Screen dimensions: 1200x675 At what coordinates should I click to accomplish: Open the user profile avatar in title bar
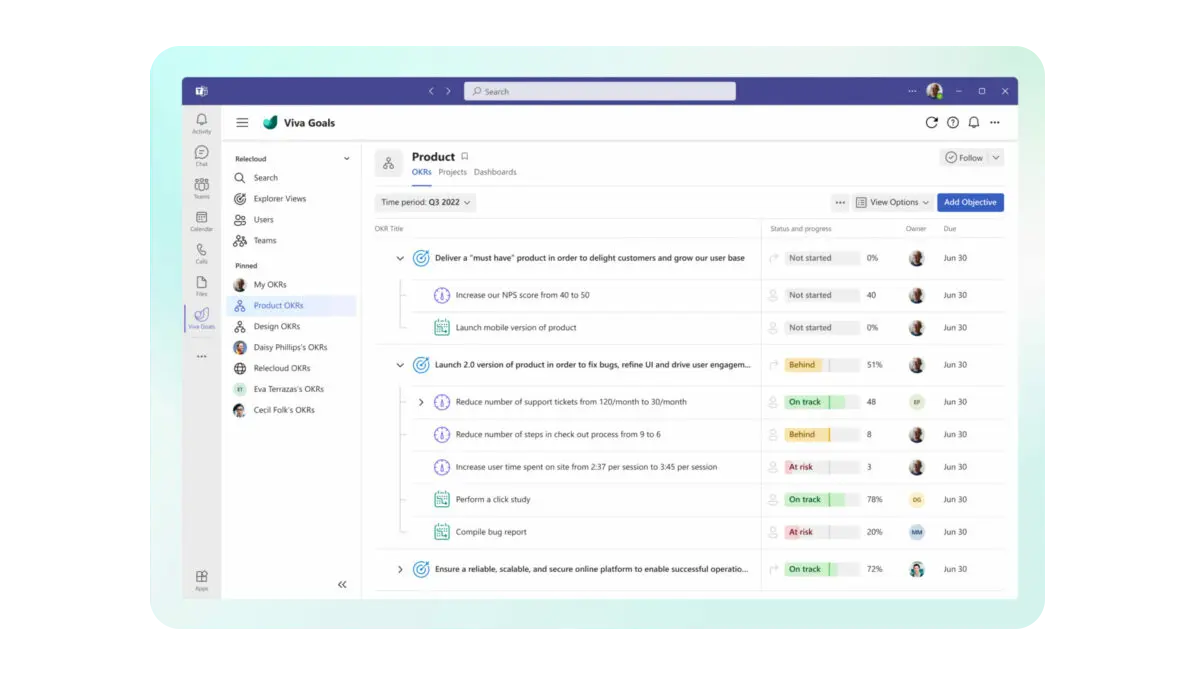pyautogui.click(x=934, y=91)
